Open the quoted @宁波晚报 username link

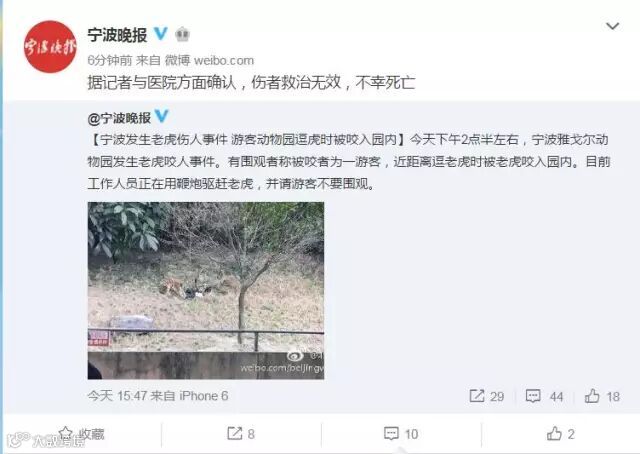(x=119, y=118)
